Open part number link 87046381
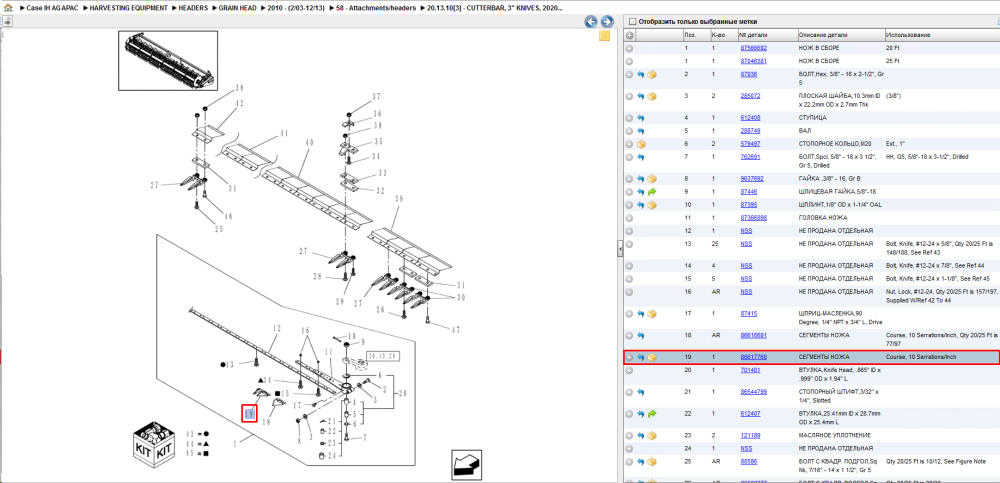 753,61
